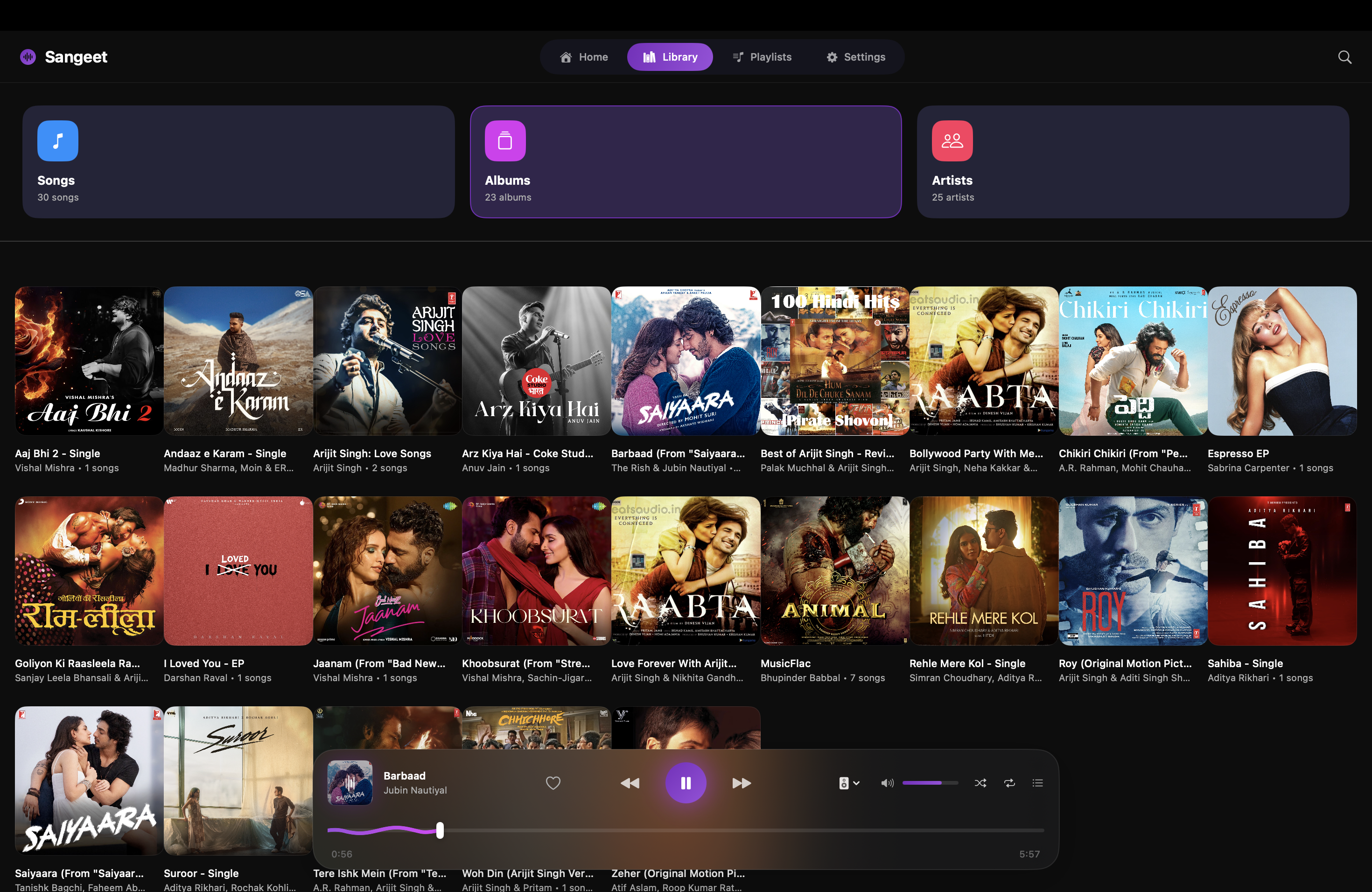
Task: Open the audio output device dropdown
Action: [x=849, y=782]
